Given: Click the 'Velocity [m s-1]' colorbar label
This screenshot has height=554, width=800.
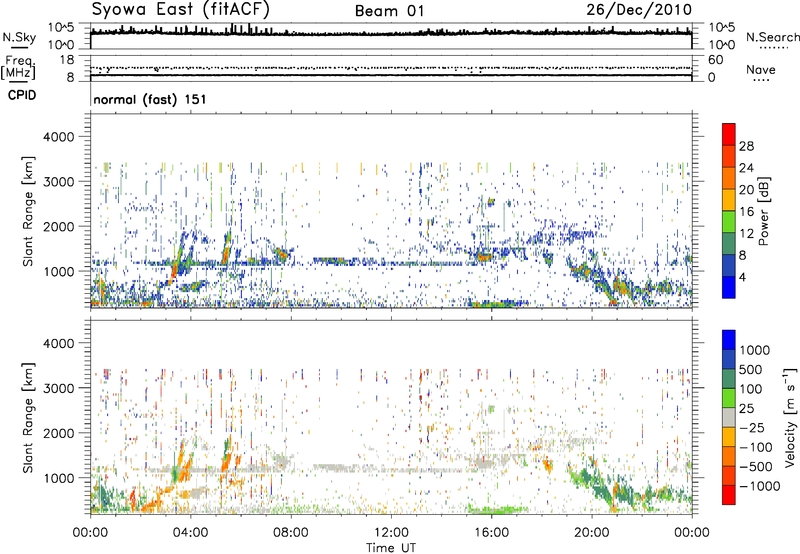Looking at the screenshot, I should (790, 417).
